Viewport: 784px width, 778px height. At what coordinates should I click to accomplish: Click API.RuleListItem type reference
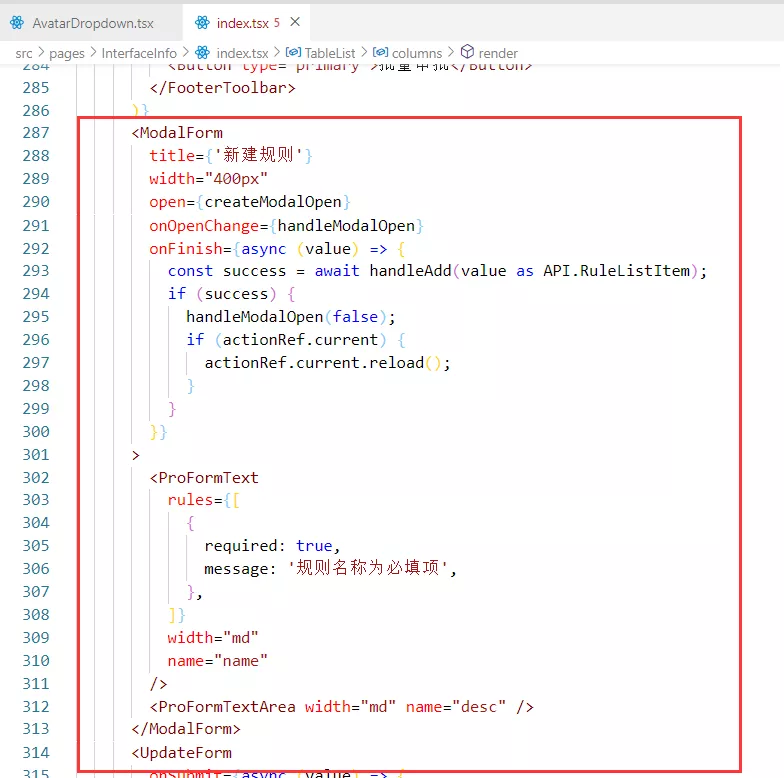point(616,271)
